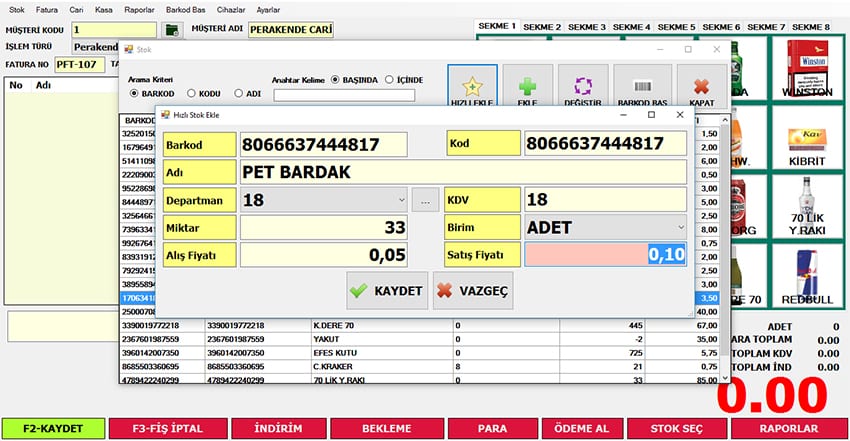Image resolution: width=850 pixels, height=441 pixels.
Task: Click the Satış Fiyatı price field
Action: pyautogui.click(x=606, y=255)
